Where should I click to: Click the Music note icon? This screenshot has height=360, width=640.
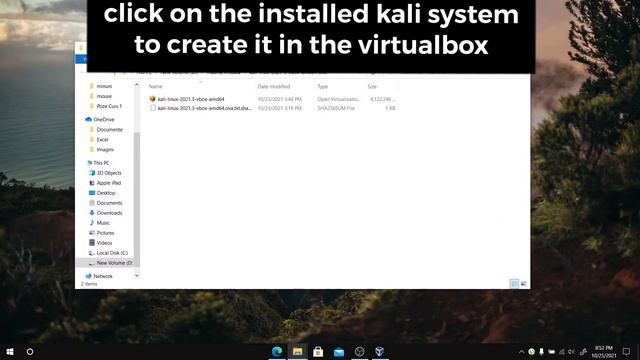tap(92, 223)
